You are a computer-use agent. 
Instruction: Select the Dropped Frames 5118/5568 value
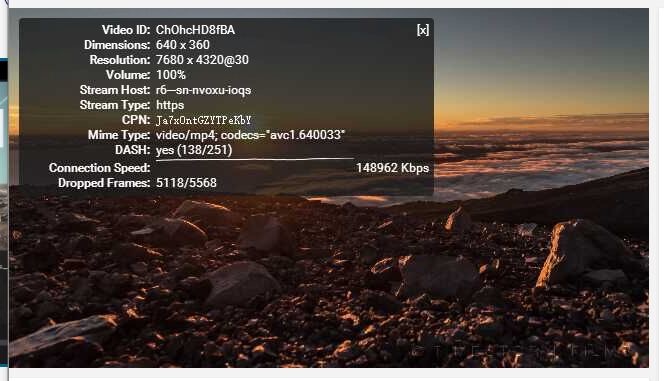(x=186, y=183)
